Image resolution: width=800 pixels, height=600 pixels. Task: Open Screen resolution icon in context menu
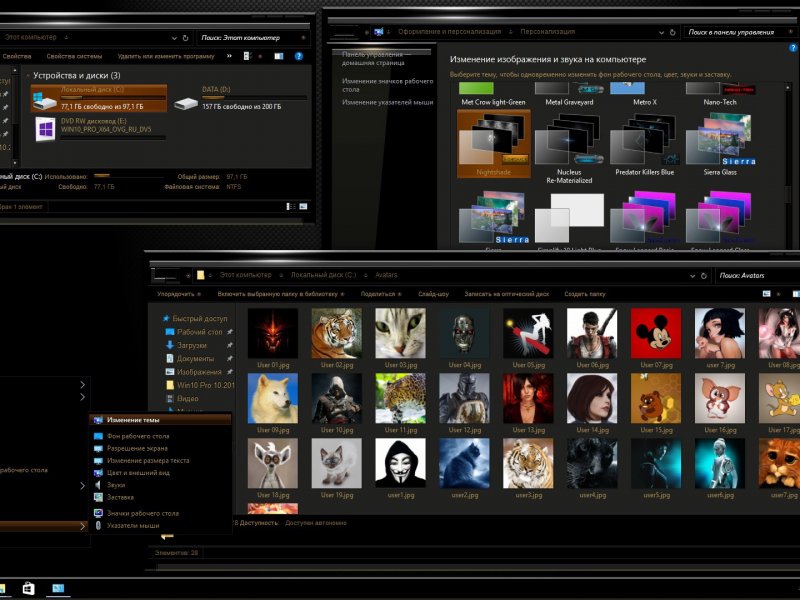98,448
